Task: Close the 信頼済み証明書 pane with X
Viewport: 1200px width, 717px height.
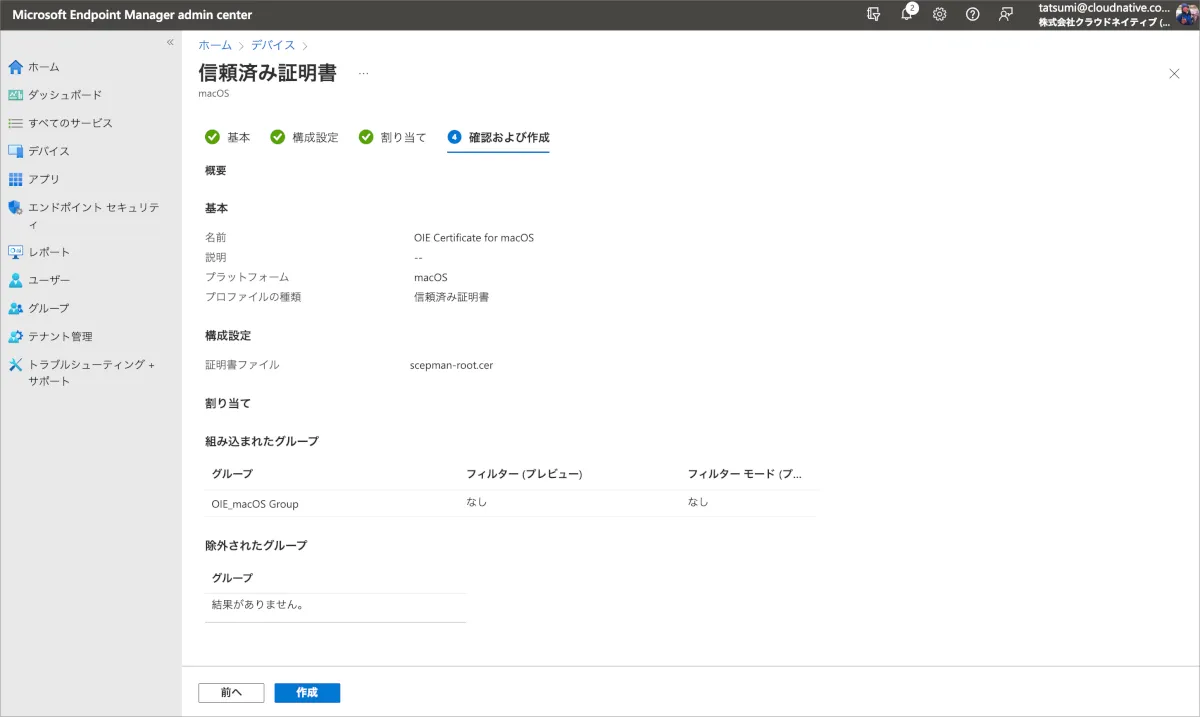Action: (x=1174, y=74)
